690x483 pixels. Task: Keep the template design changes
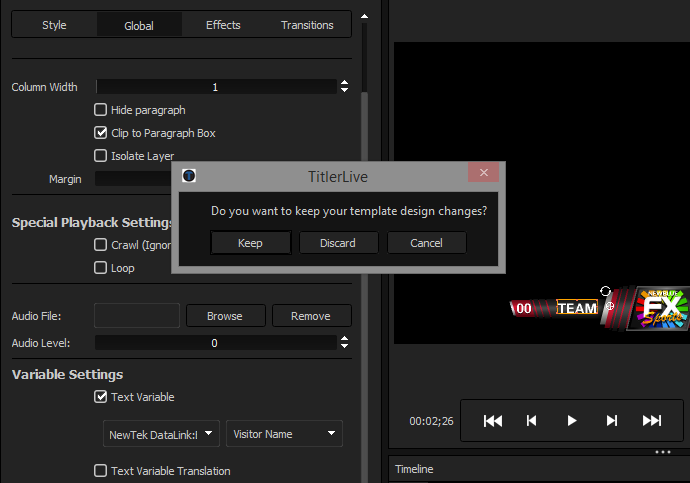(250, 243)
